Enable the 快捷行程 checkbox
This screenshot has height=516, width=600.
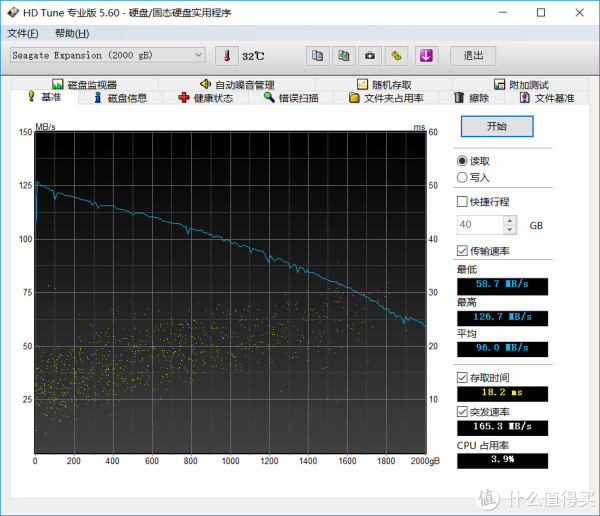(462, 201)
